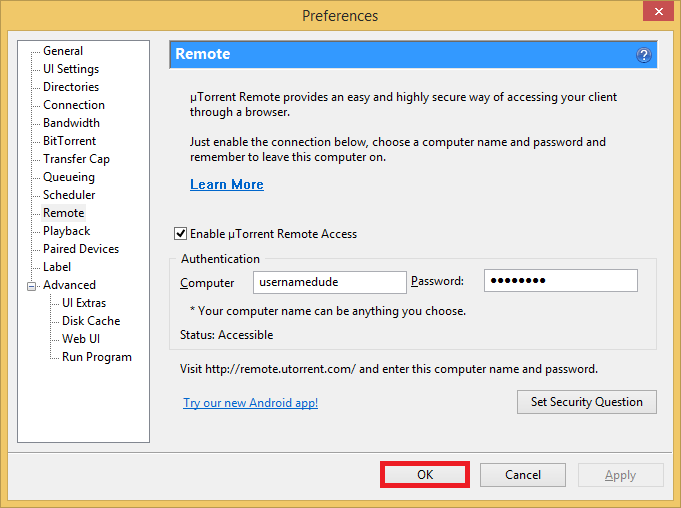Click the Learn More link
This screenshot has height=508, width=681.
click(x=227, y=185)
